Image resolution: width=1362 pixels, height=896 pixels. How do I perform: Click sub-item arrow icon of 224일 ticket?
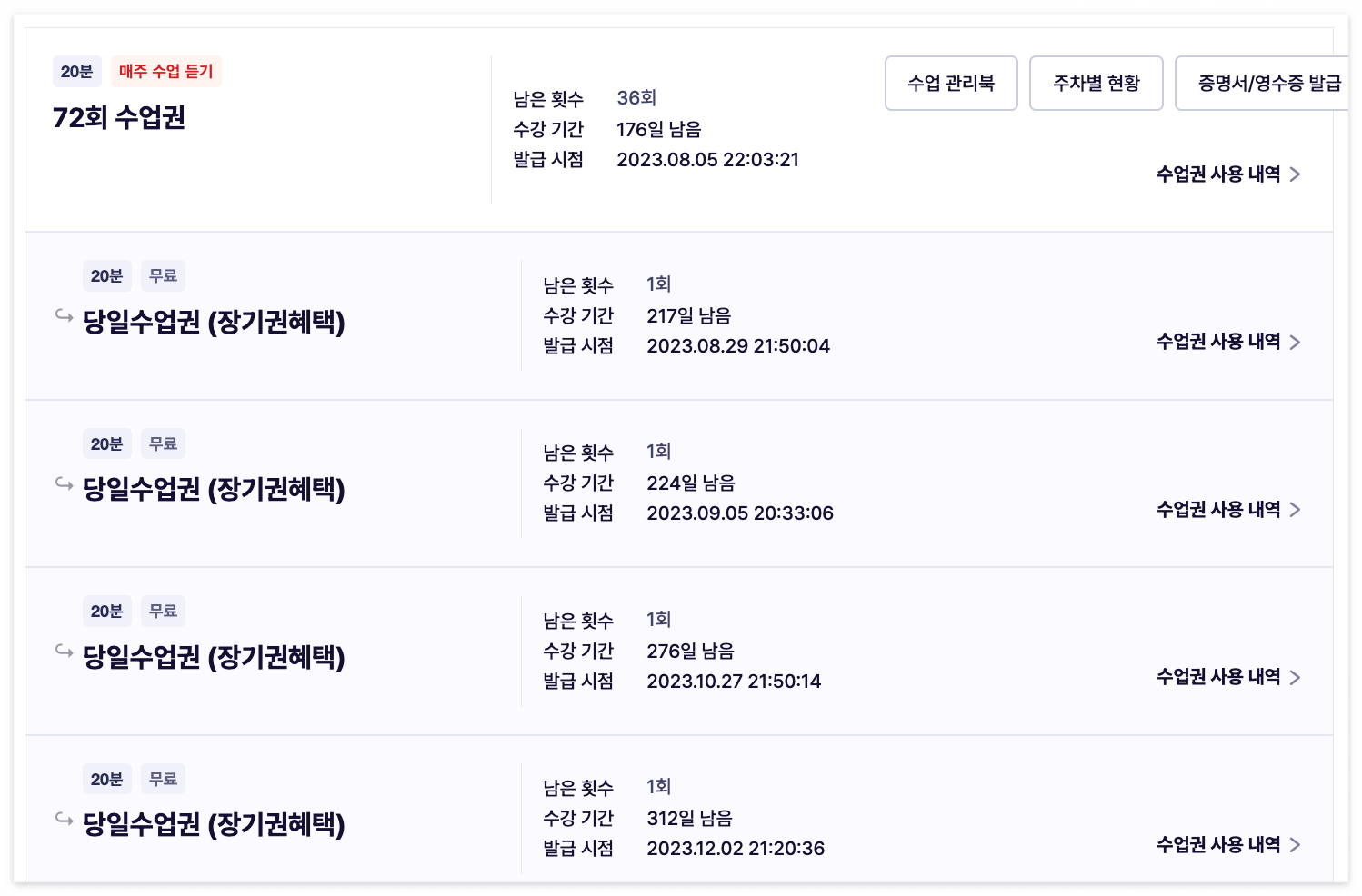pos(64,483)
